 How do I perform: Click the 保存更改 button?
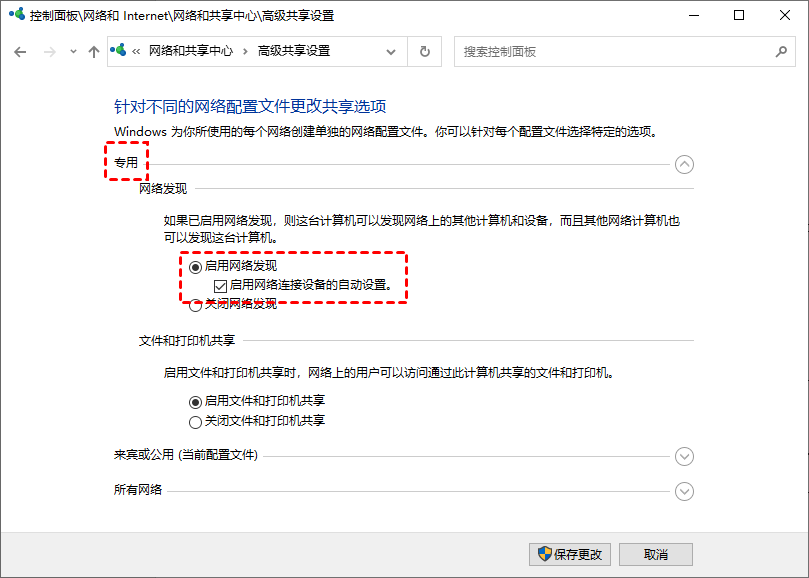pos(569,554)
